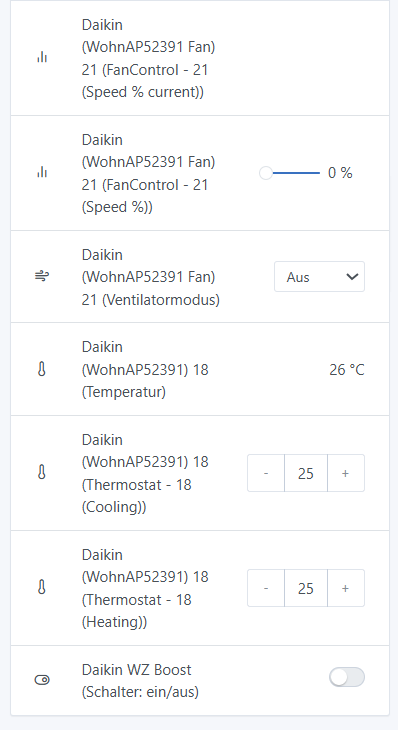Click switch icon beside Daikin WZ Boost
This screenshot has height=730, width=398.
pyautogui.click(x=42, y=680)
